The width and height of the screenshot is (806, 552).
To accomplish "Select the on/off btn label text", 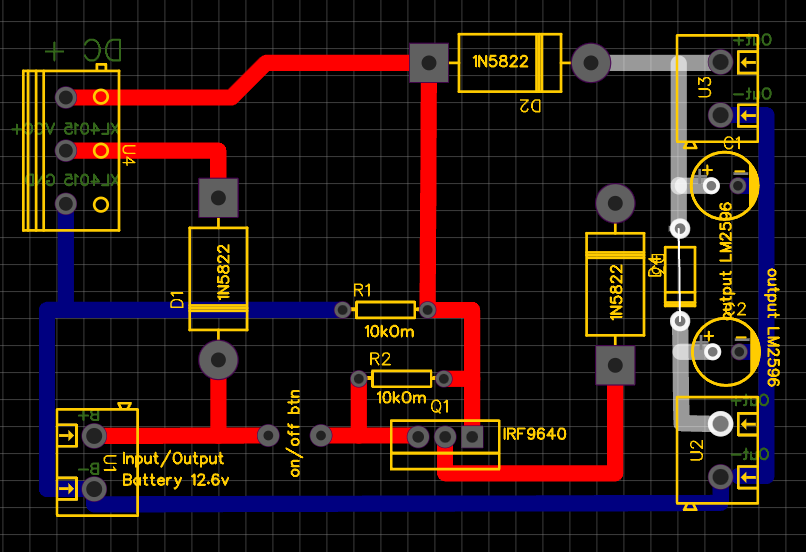I will pyautogui.click(x=295, y=433).
